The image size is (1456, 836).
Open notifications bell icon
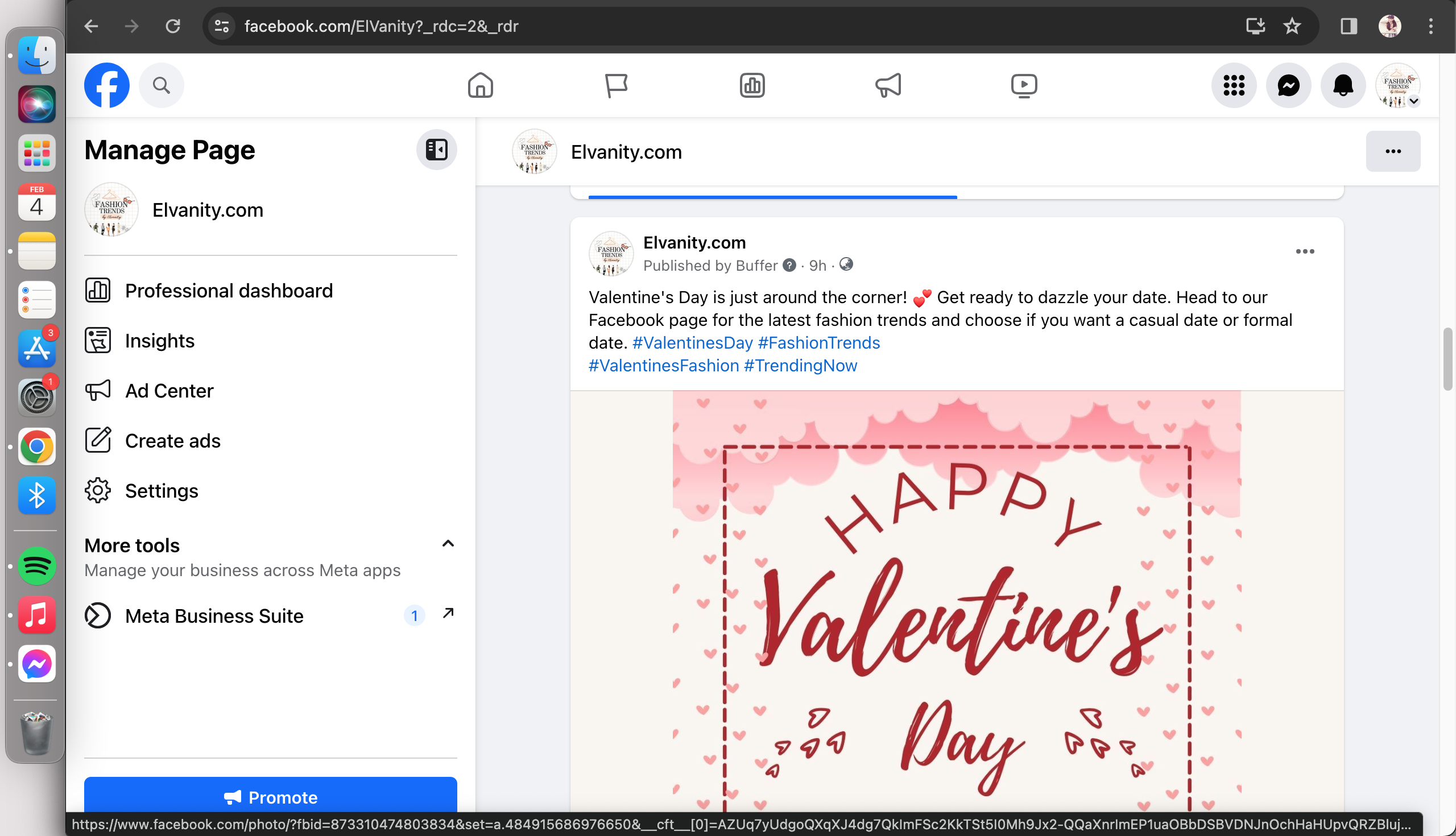point(1343,85)
